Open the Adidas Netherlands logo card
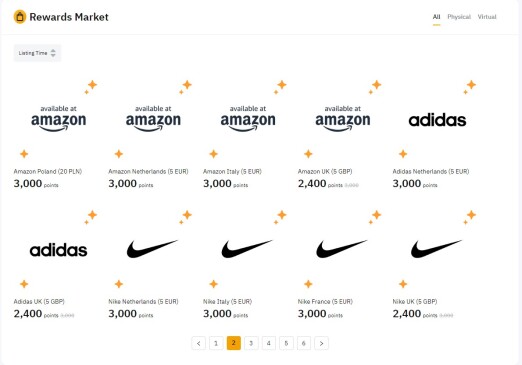Image resolution: width=522 pixels, height=365 pixels. pos(437,120)
